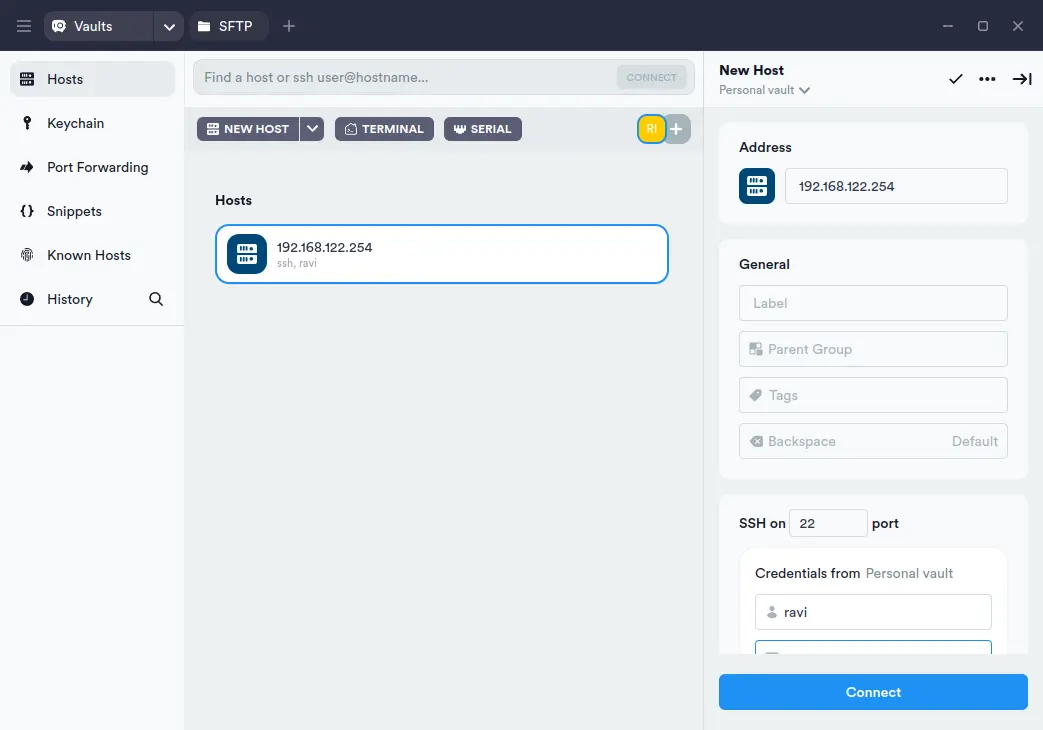Open the Personal vault selector dropdown

click(x=765, y=90)
